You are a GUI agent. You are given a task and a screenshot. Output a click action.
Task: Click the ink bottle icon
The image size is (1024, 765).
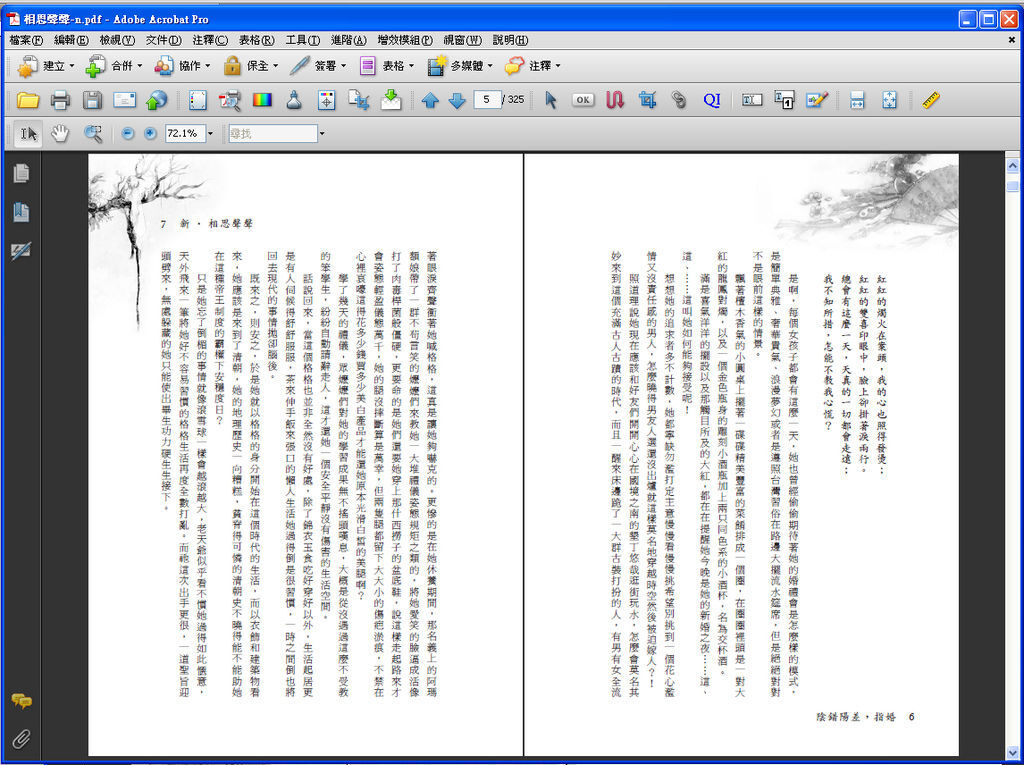pyautogui.click(x=294, y=100)
